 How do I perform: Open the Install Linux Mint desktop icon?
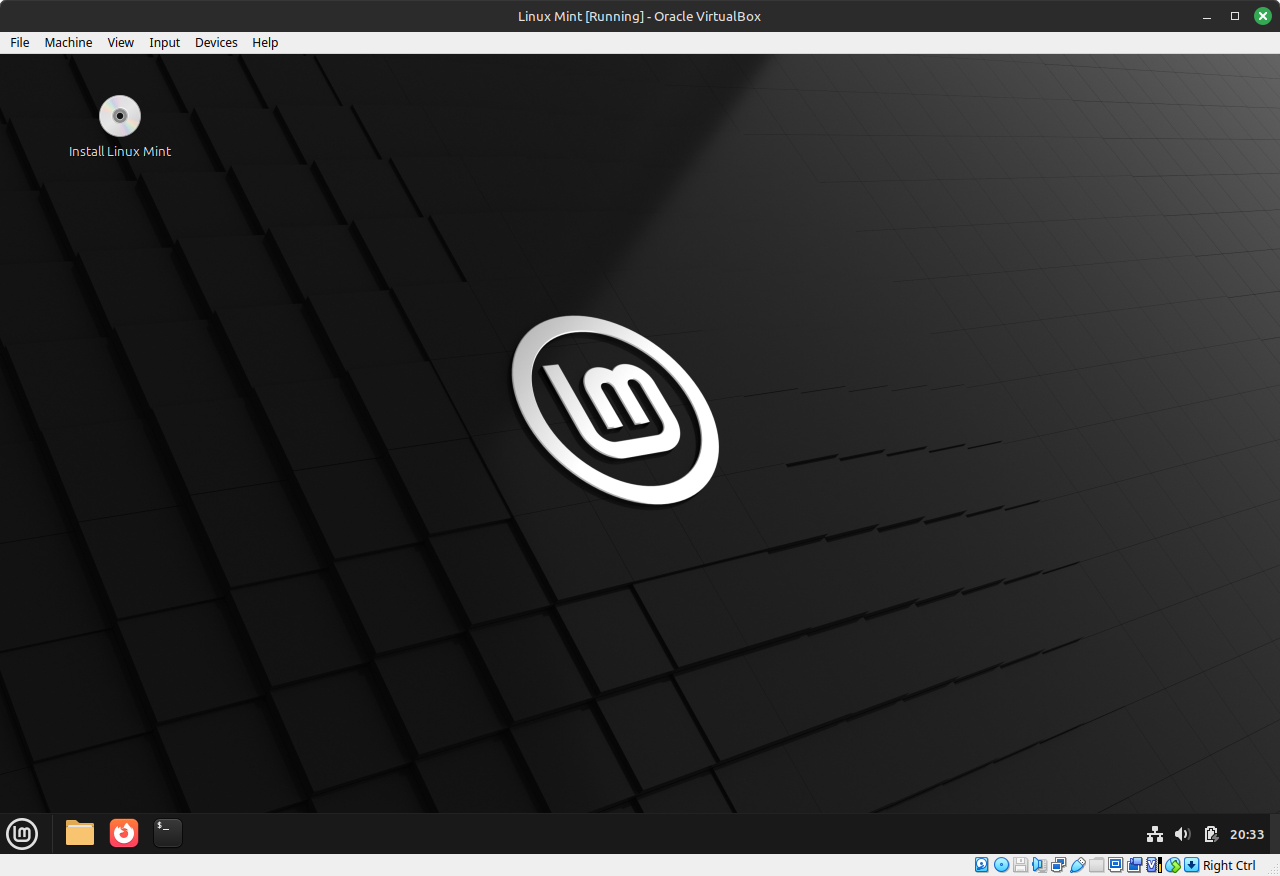[x=120, y=126]
